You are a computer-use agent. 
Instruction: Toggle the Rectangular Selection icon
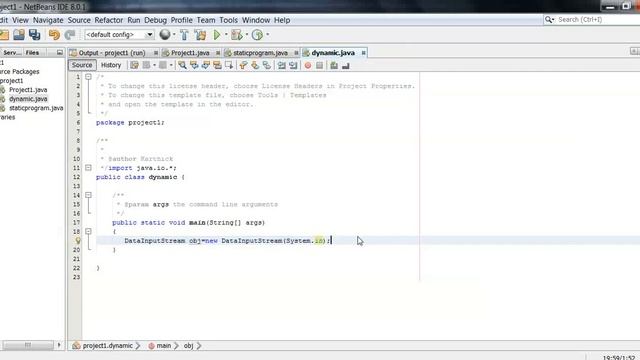tap(229, 65)
